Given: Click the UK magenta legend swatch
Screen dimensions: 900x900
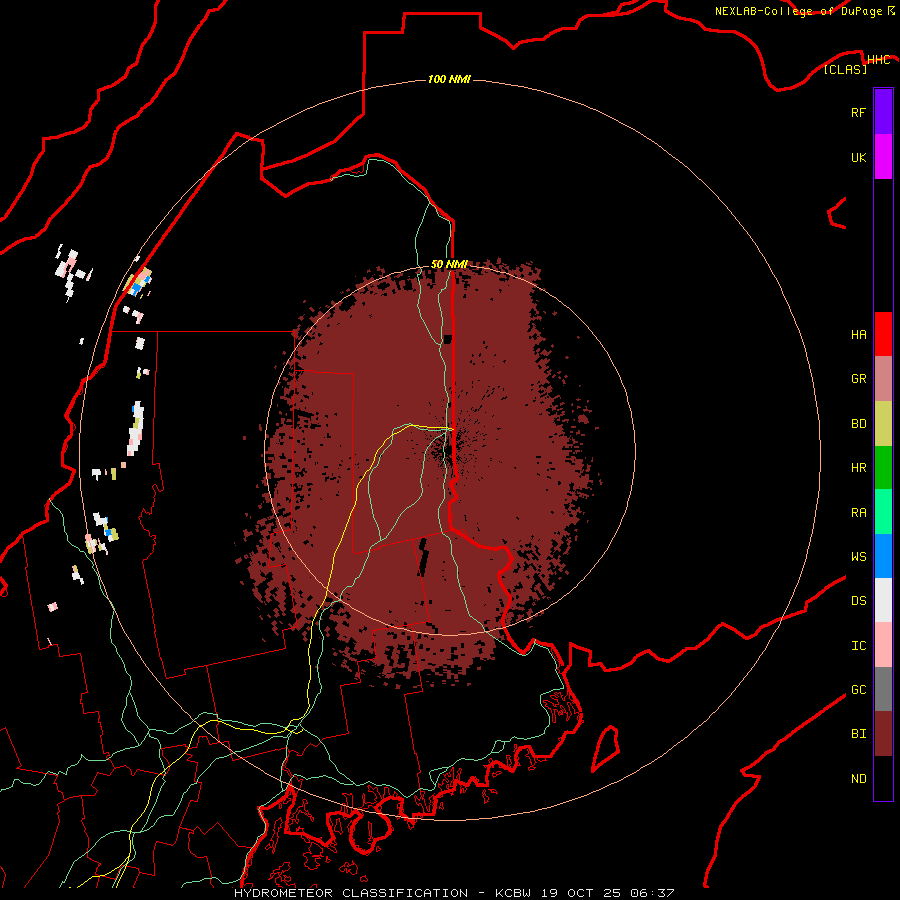Looking at the screenshot, I should click(x=883, y=156).
